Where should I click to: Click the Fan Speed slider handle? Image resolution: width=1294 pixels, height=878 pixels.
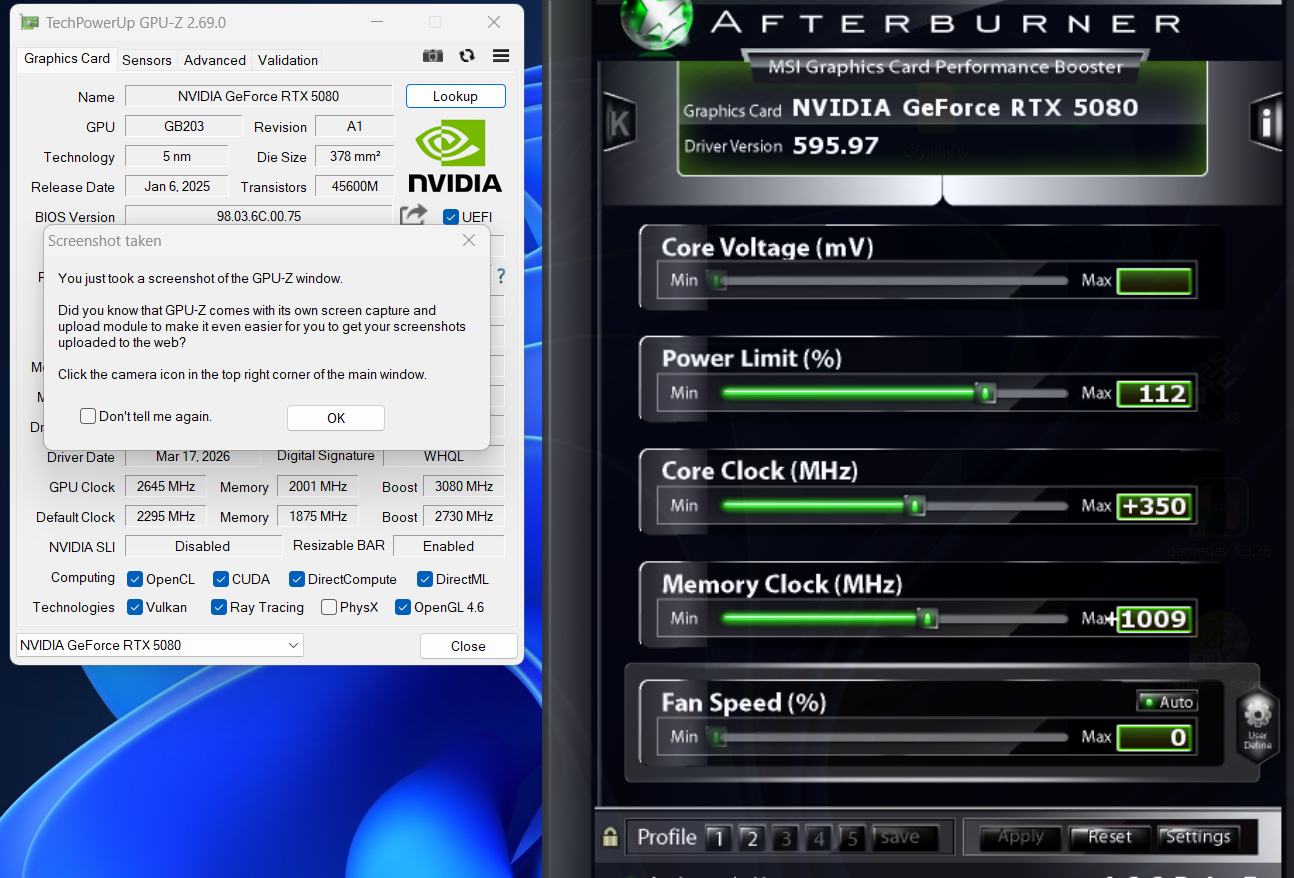click(x=716, y=738)
